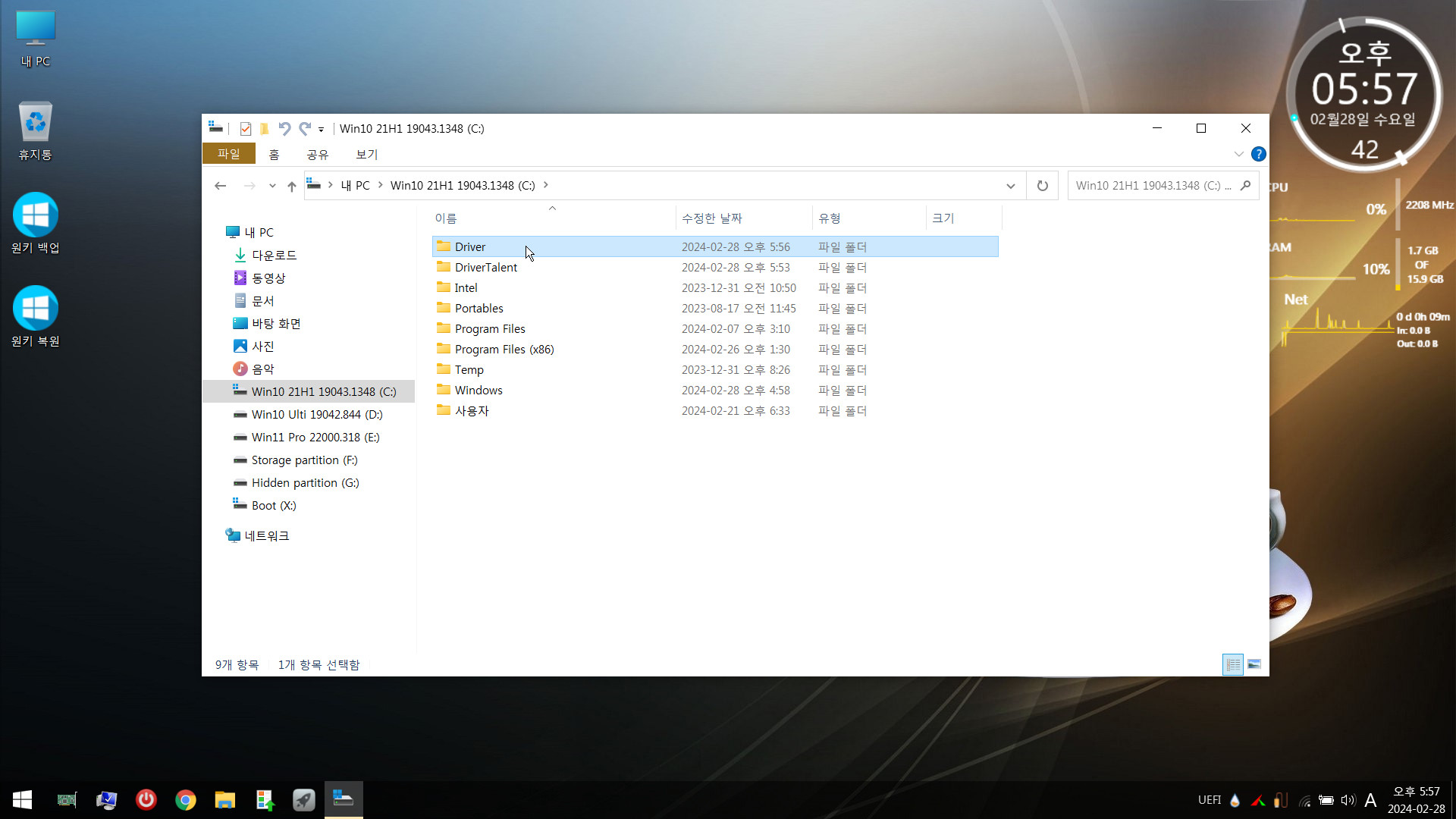Image resolution: width=1456 pixels, height=819 pixels.
Task: Select the Intel folder
Action: coord(715,288)
